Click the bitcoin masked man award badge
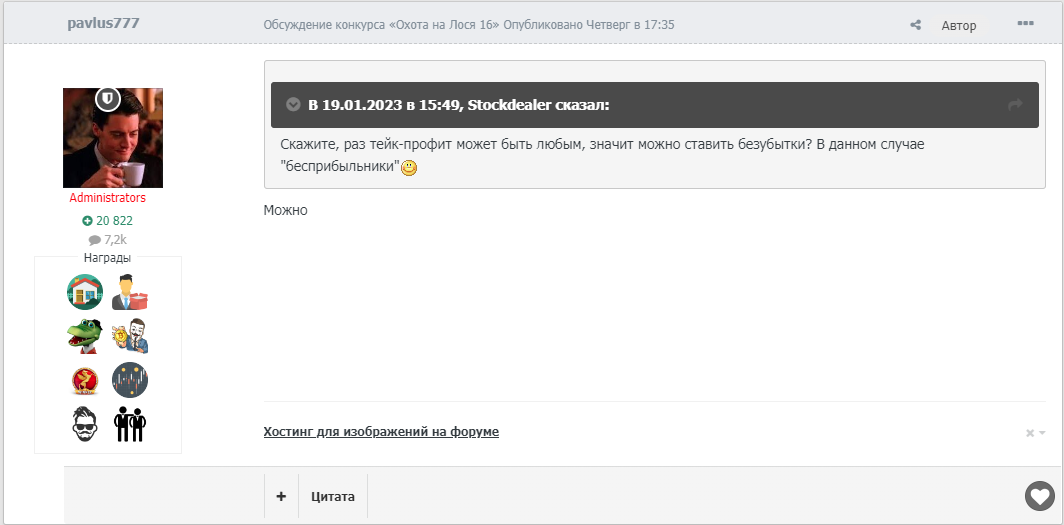This screenshot has width=1064, height=525. (130, 336)
